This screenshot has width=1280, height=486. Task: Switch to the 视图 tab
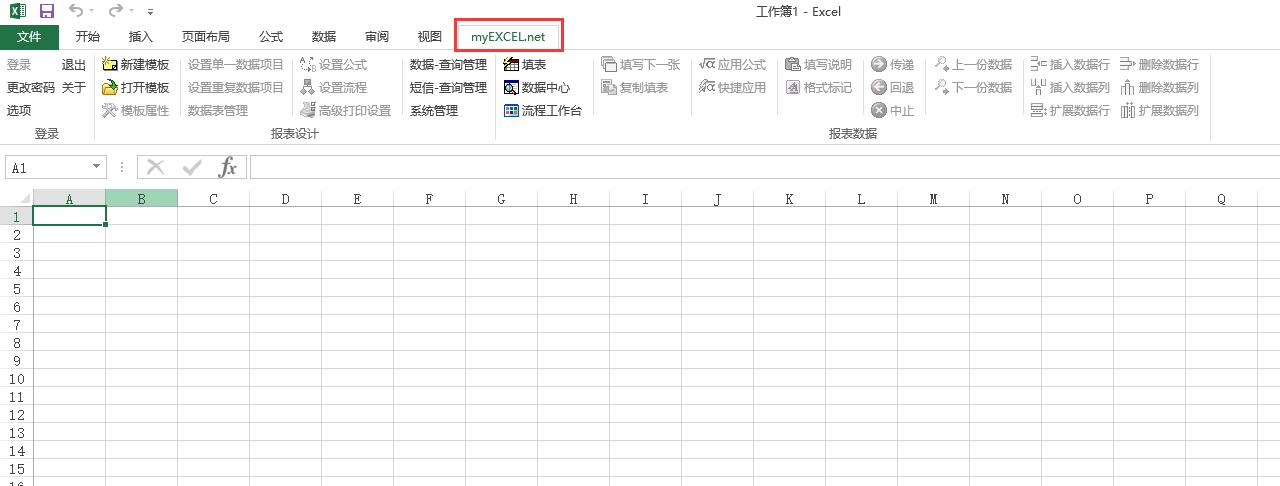[430, 37]
